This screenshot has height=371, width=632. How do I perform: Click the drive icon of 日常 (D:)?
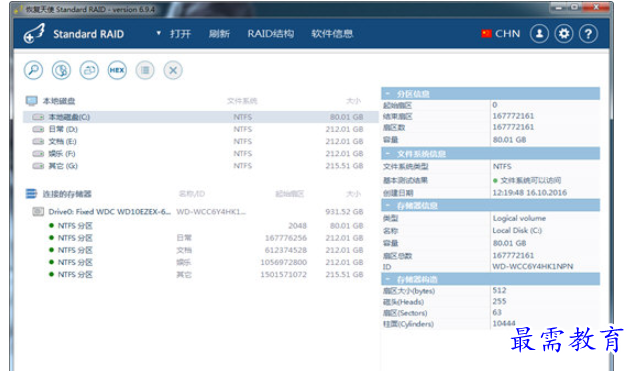[x=38, y=129]
